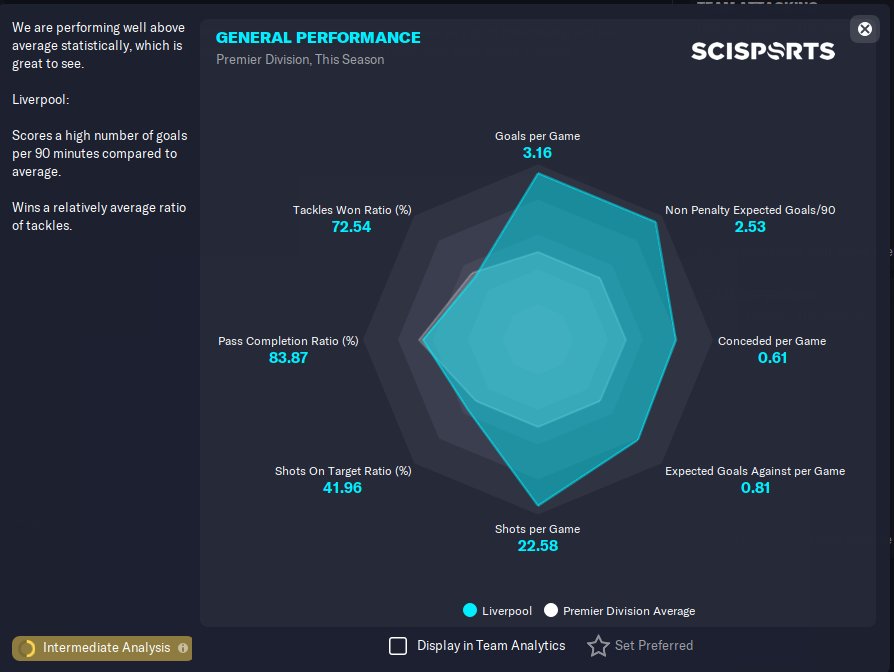The width and height of the screenshot is (894, 672).
Task: Click Expected Goals Against per Game label
Action: (x=755, y=471)
